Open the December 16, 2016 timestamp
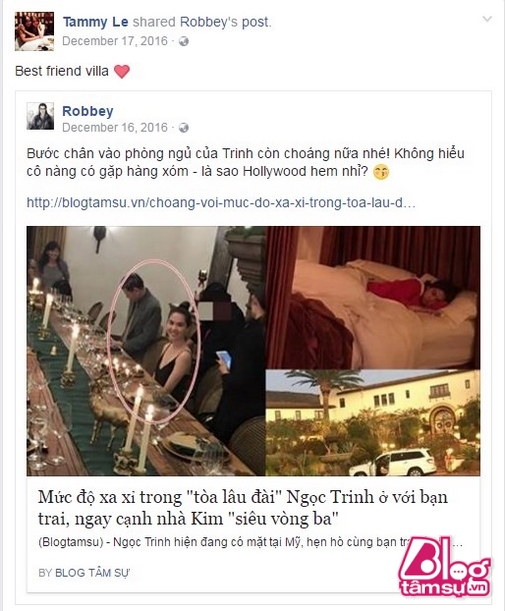Viewport: 505px width, 611px height. coord(115,127)
